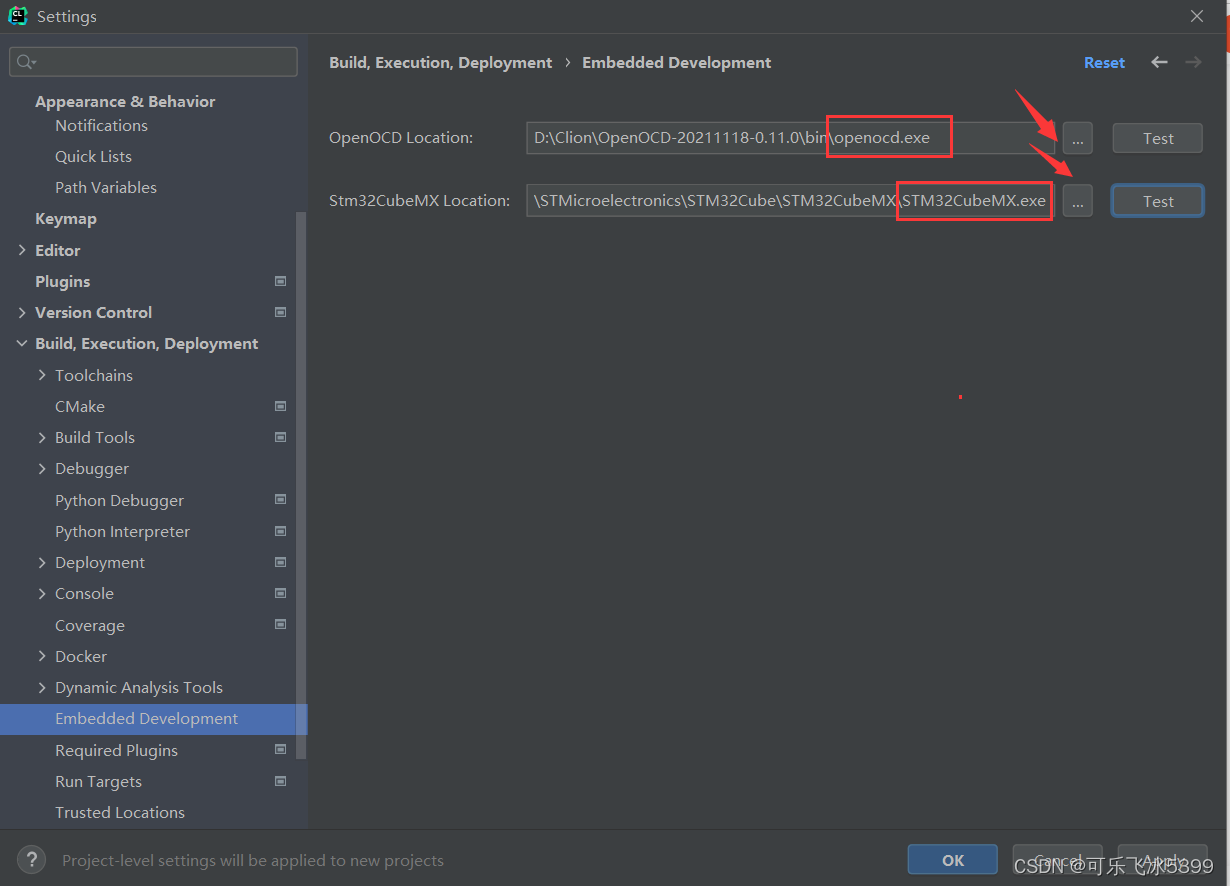Open the Deployment settings page
This screenshot has height=886, width=1230.
coord(100,562)
